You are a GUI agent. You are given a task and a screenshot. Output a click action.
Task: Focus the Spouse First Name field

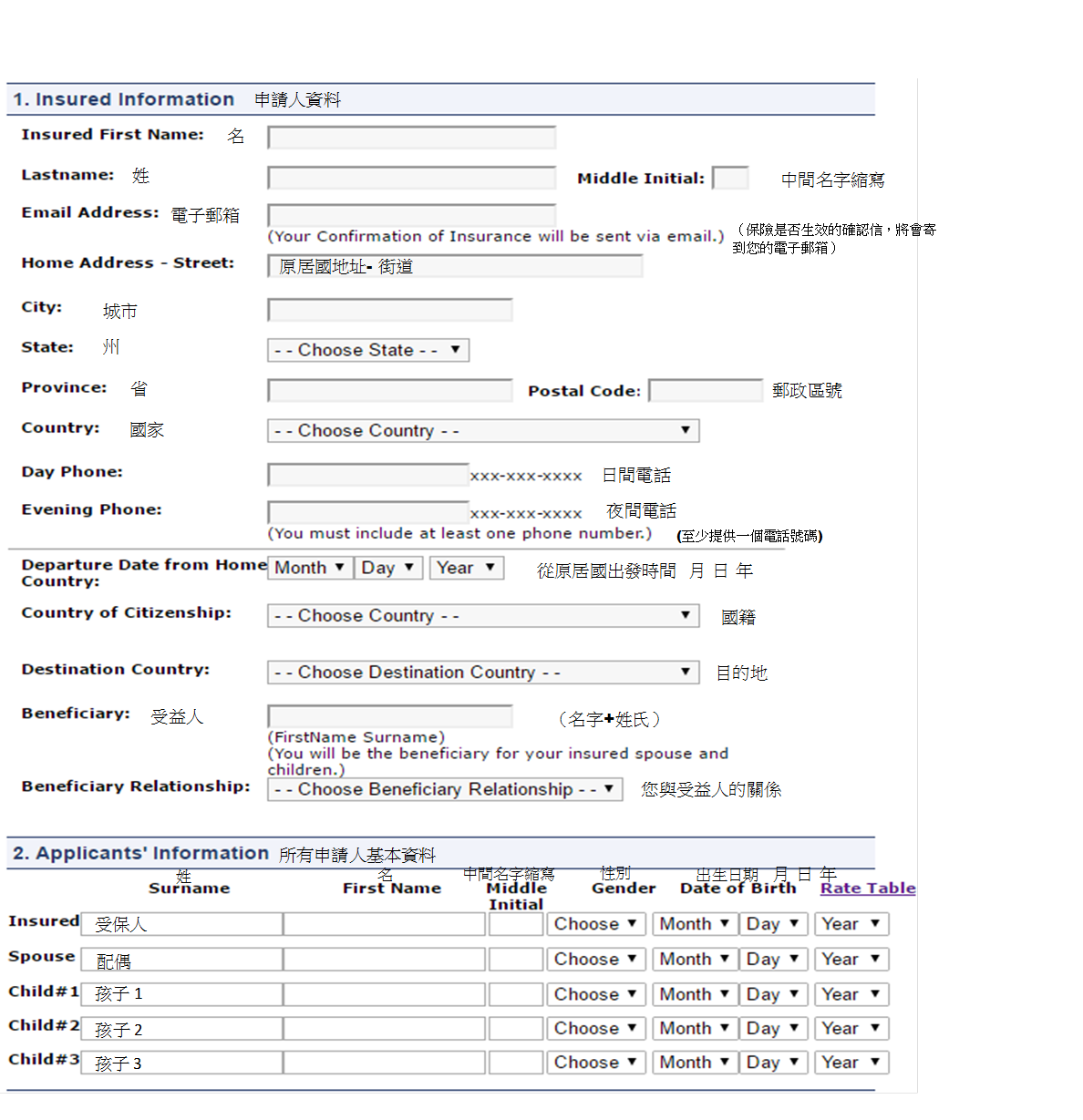pos(384,960)
